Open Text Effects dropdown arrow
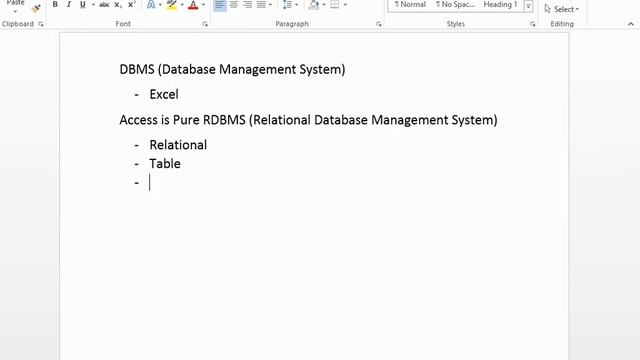Viewport: 640px width, 360px height. click(x=160, y=4)
